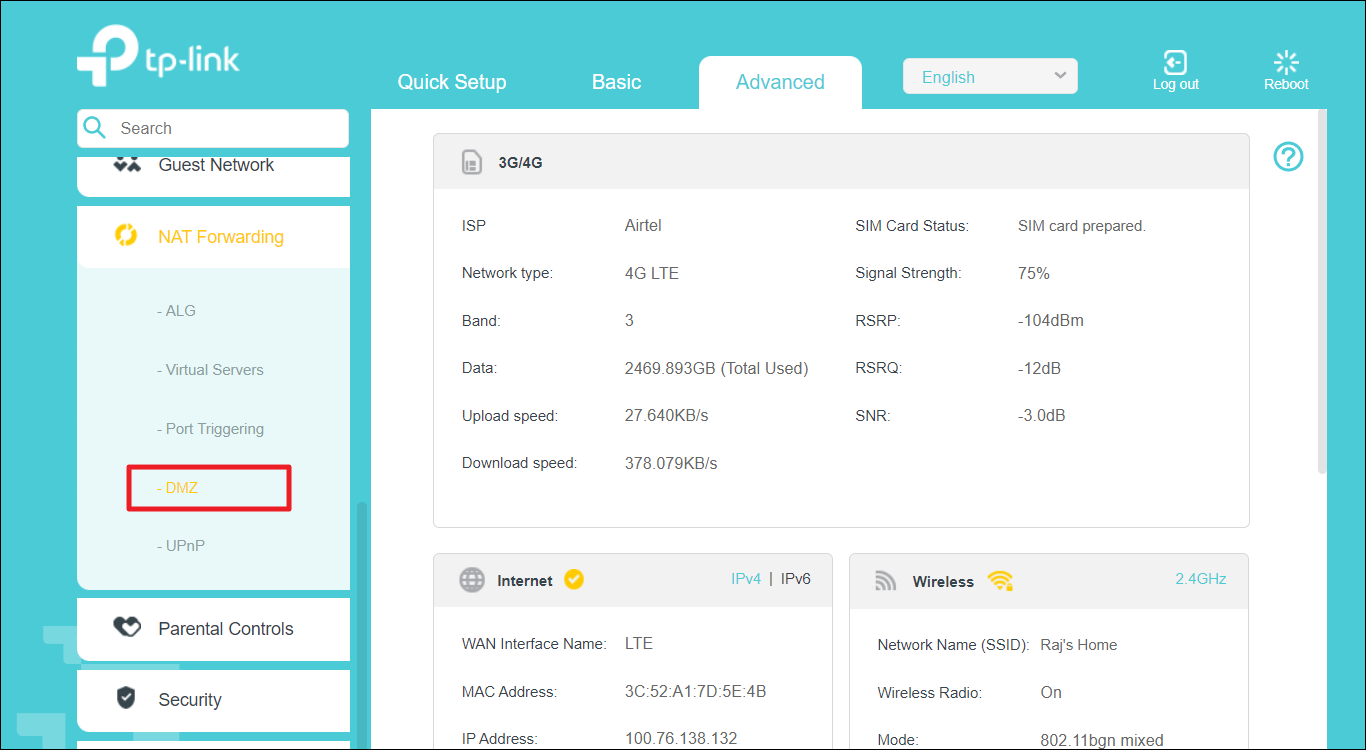Image resolution: width=1366 pixels, height=750 pixels.
Task: Click the Security shield icon
Action: pyautogui.click(x=126, y=699)
